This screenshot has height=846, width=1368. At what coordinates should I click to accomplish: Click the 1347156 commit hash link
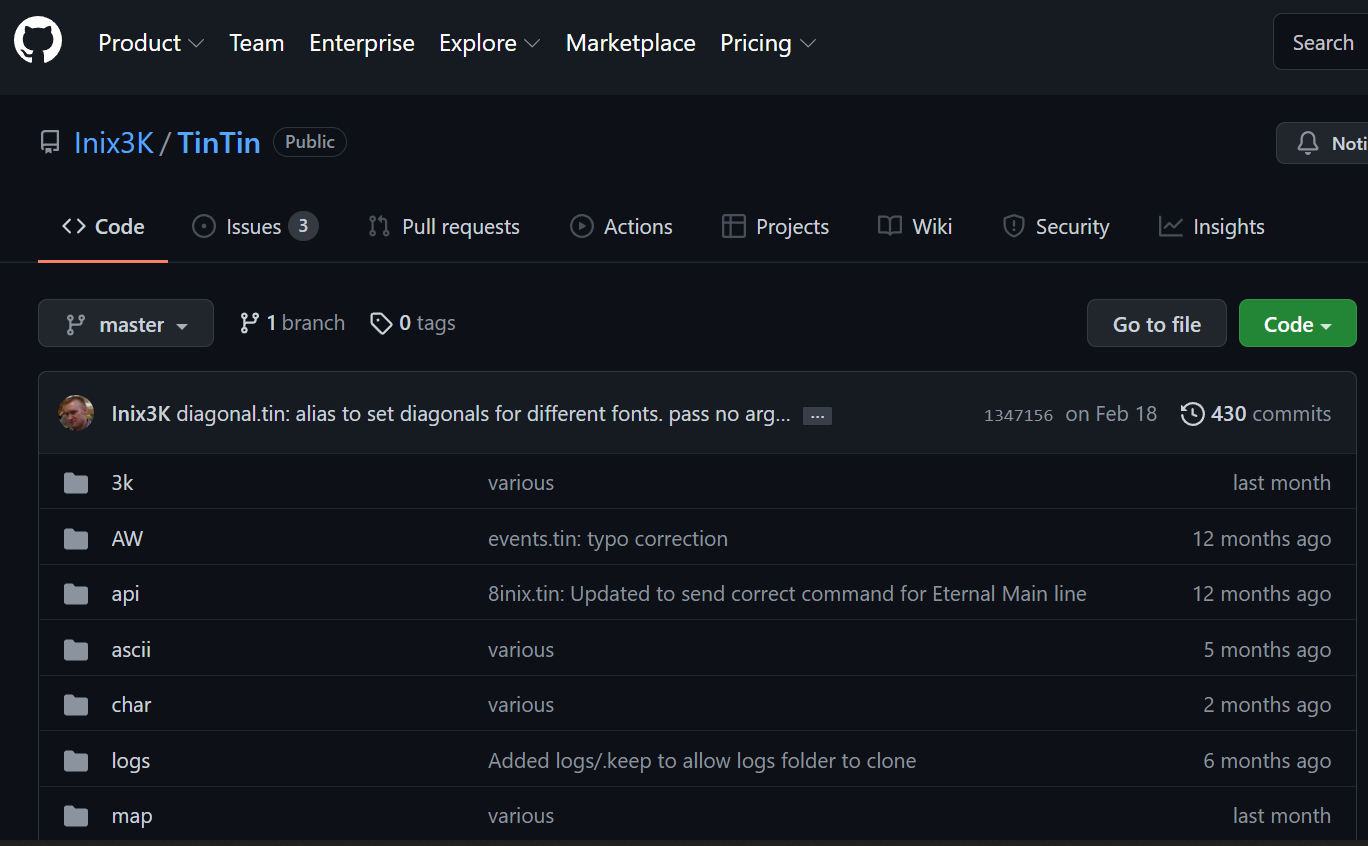tap(1018, 415)
